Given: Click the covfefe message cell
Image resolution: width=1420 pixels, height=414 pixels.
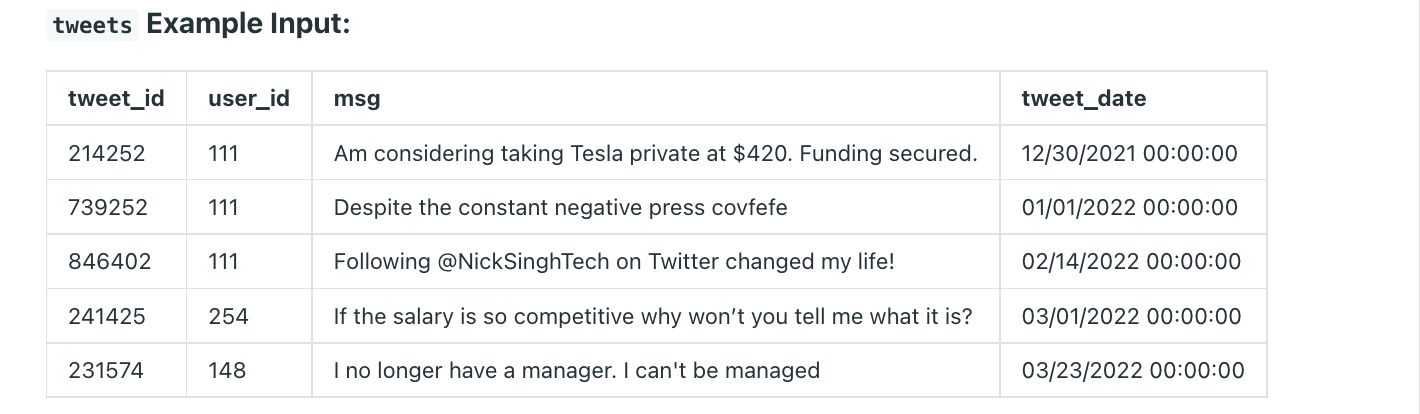Looking at the screenshot, I should 560,207.
